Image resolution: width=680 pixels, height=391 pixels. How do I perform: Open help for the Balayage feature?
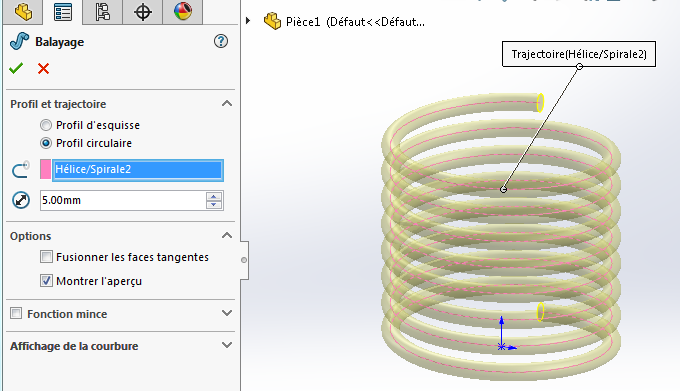click(x=221, y=41)
